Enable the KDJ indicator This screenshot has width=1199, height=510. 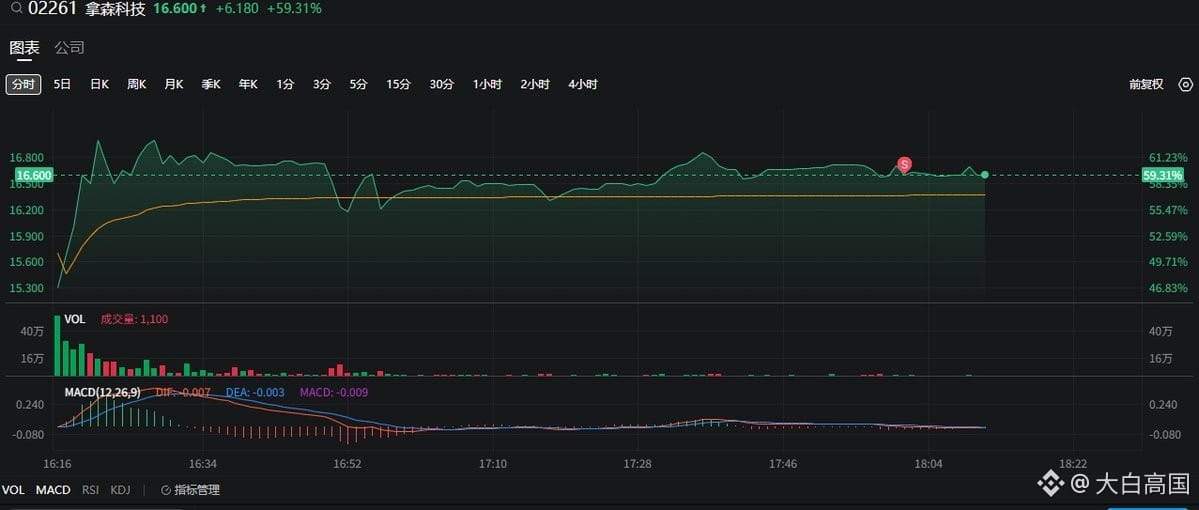[120, 490]
